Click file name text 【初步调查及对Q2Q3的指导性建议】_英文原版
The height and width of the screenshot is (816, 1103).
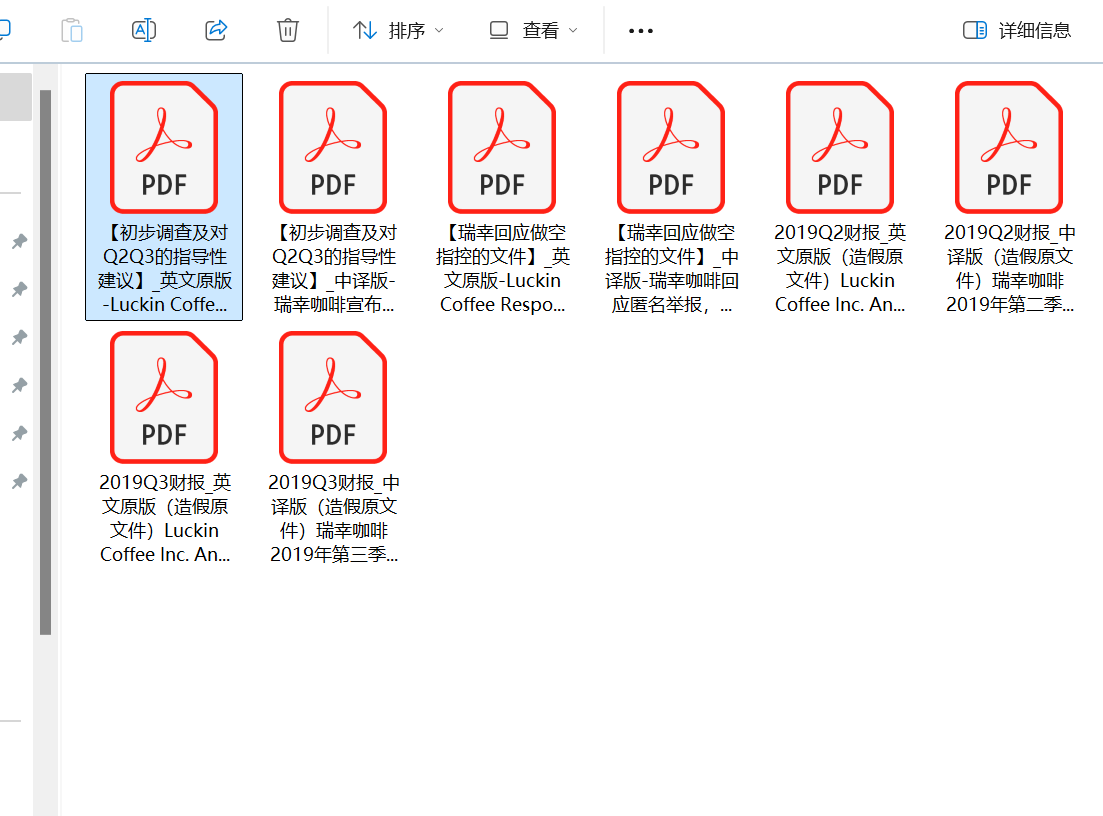point(165,268)
